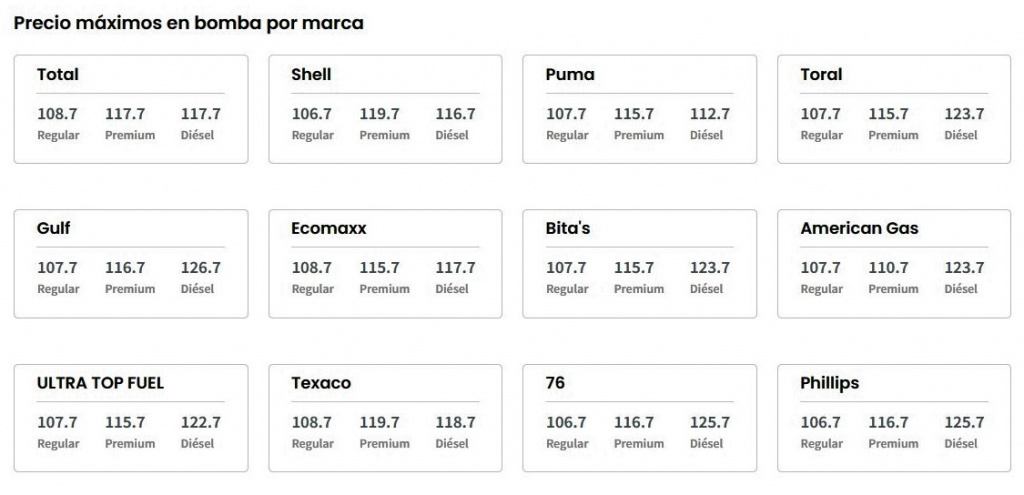
Task: Select the ULTRA TOP FUEL heading
Action: (x=100, y=383)
